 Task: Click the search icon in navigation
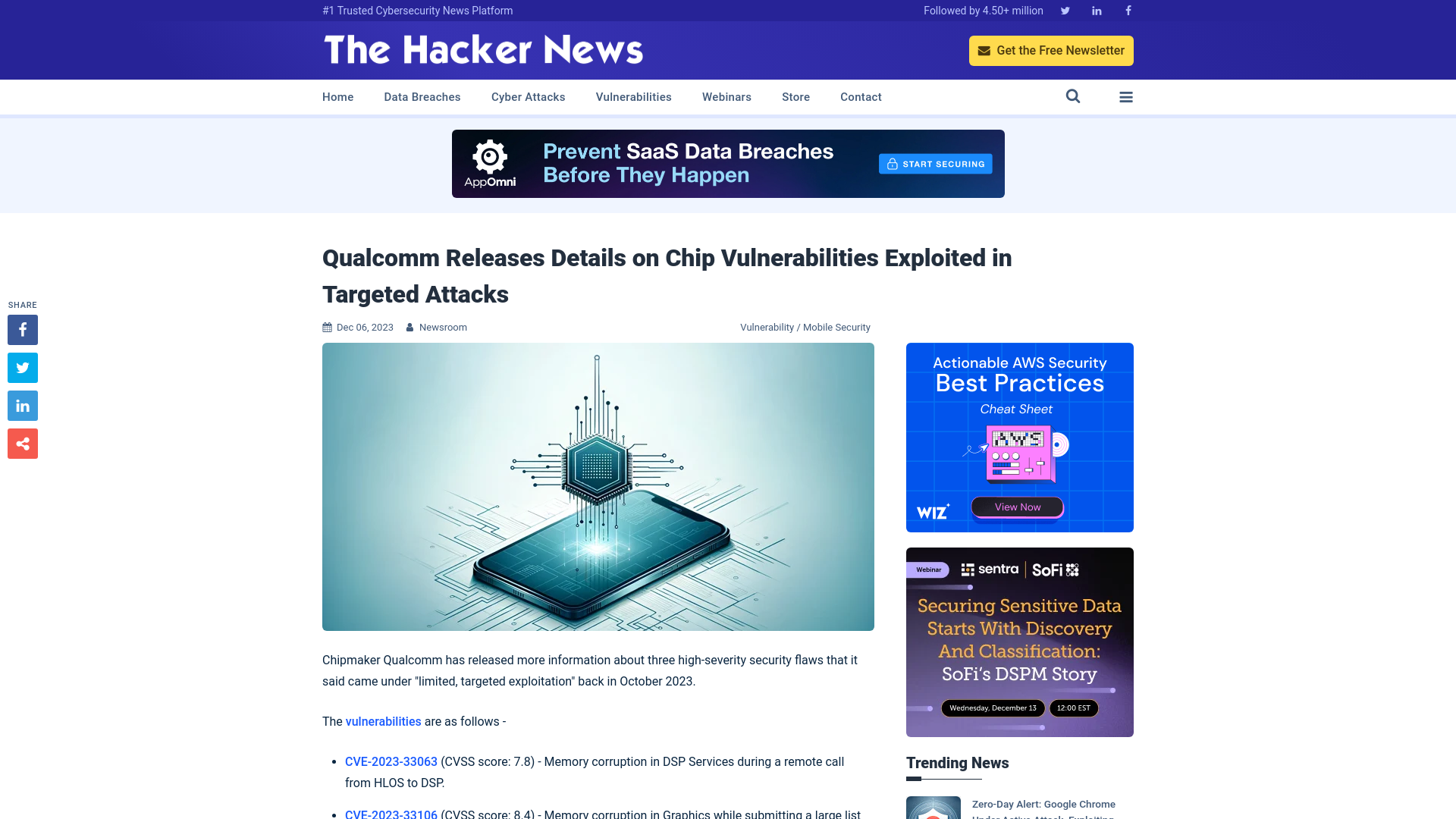[1072, 96]
